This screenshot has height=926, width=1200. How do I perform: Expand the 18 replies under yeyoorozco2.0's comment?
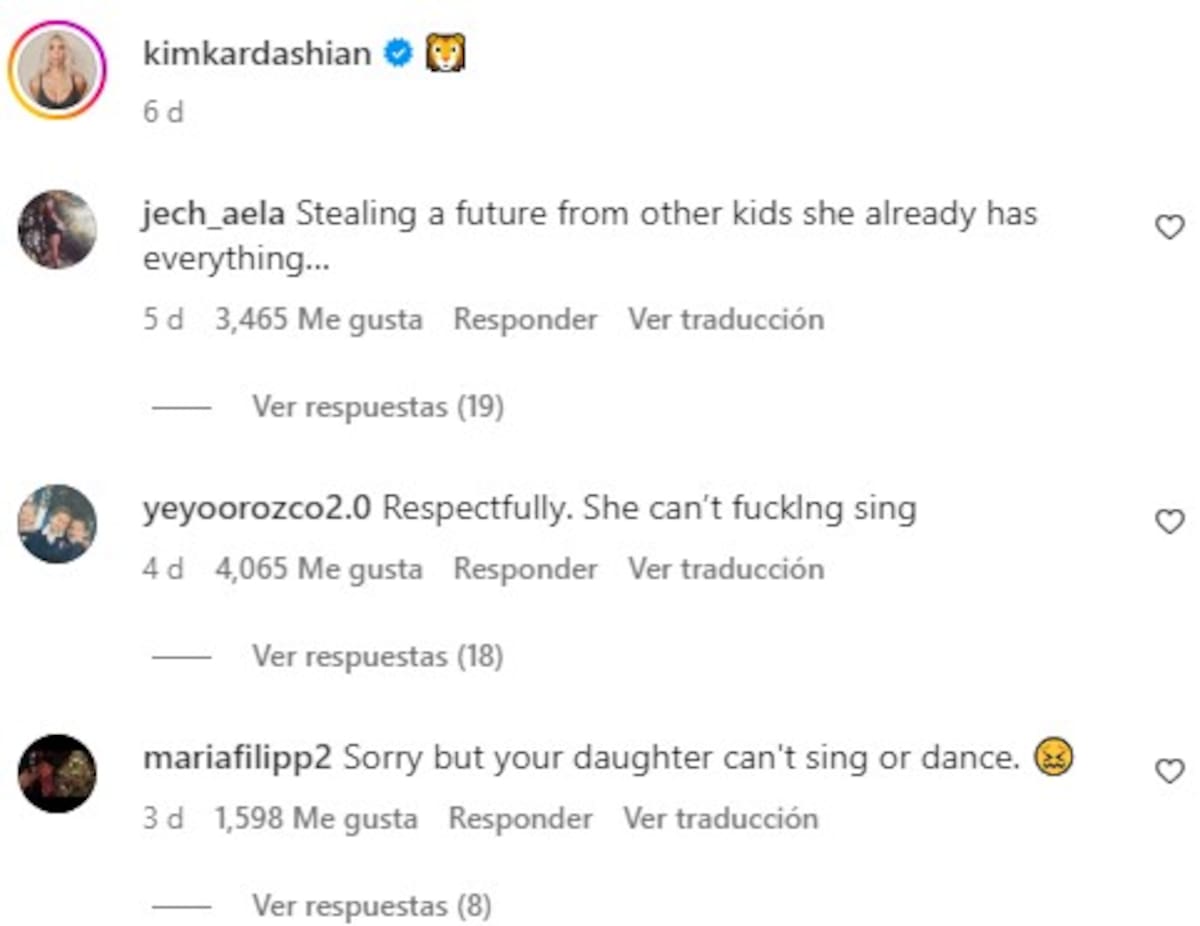[377, 656]
